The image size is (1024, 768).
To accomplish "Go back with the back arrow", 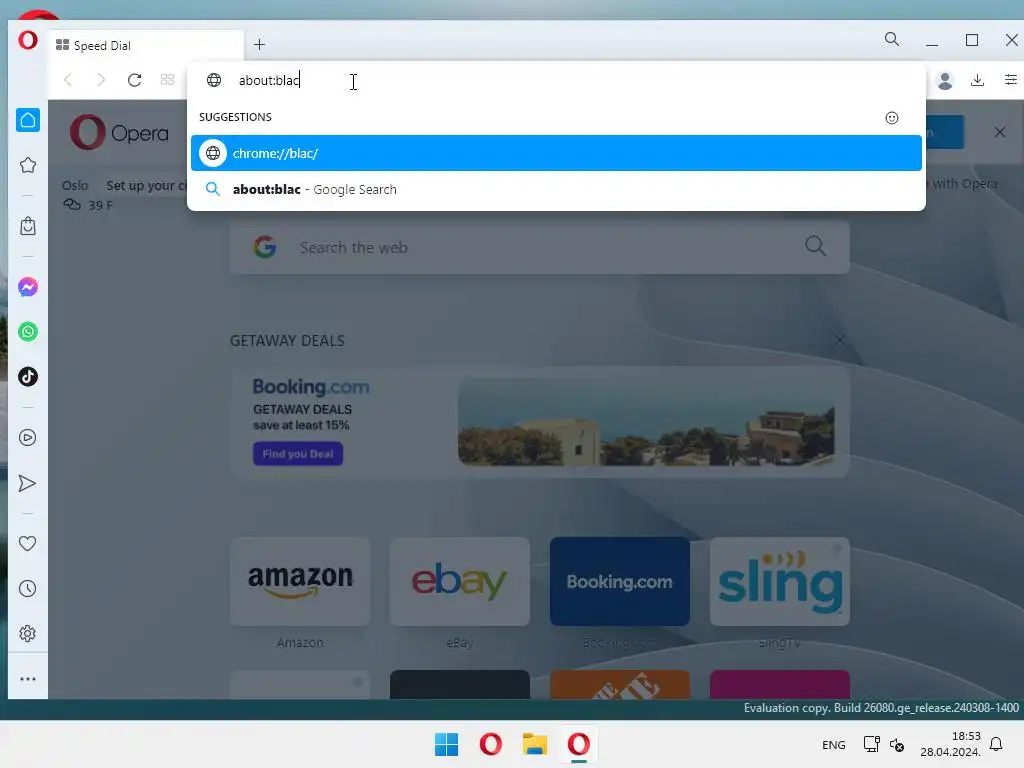I will (x=68, y=80).
